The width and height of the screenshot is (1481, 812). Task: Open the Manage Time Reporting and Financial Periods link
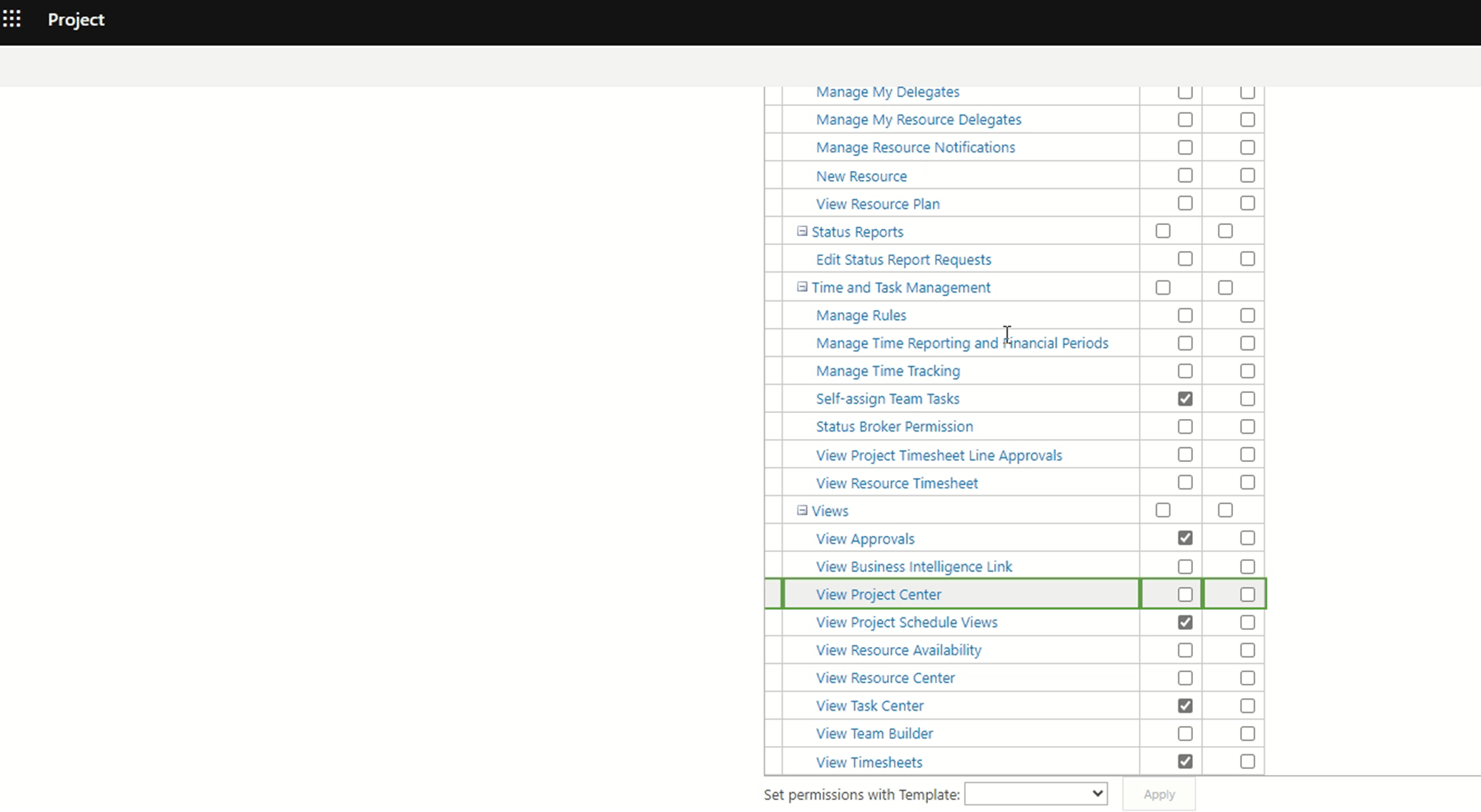click(962, 343)
